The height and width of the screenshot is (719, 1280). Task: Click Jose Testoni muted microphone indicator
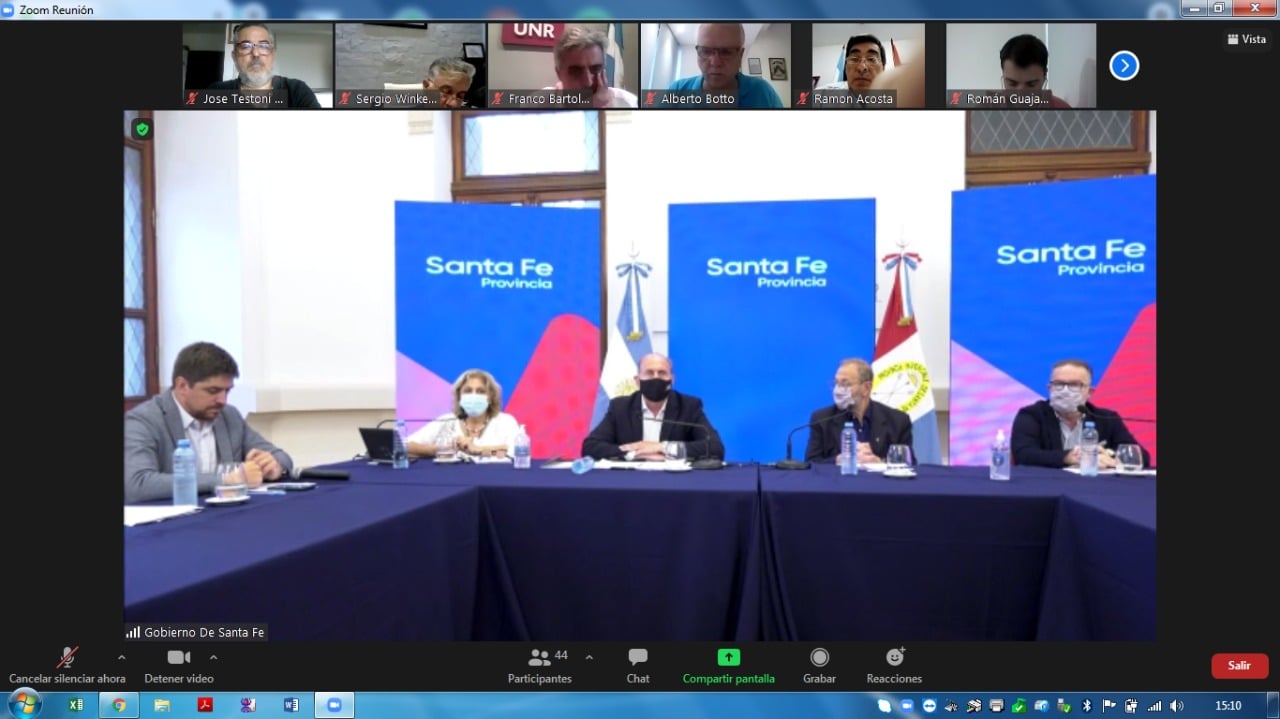pos(192,99)
